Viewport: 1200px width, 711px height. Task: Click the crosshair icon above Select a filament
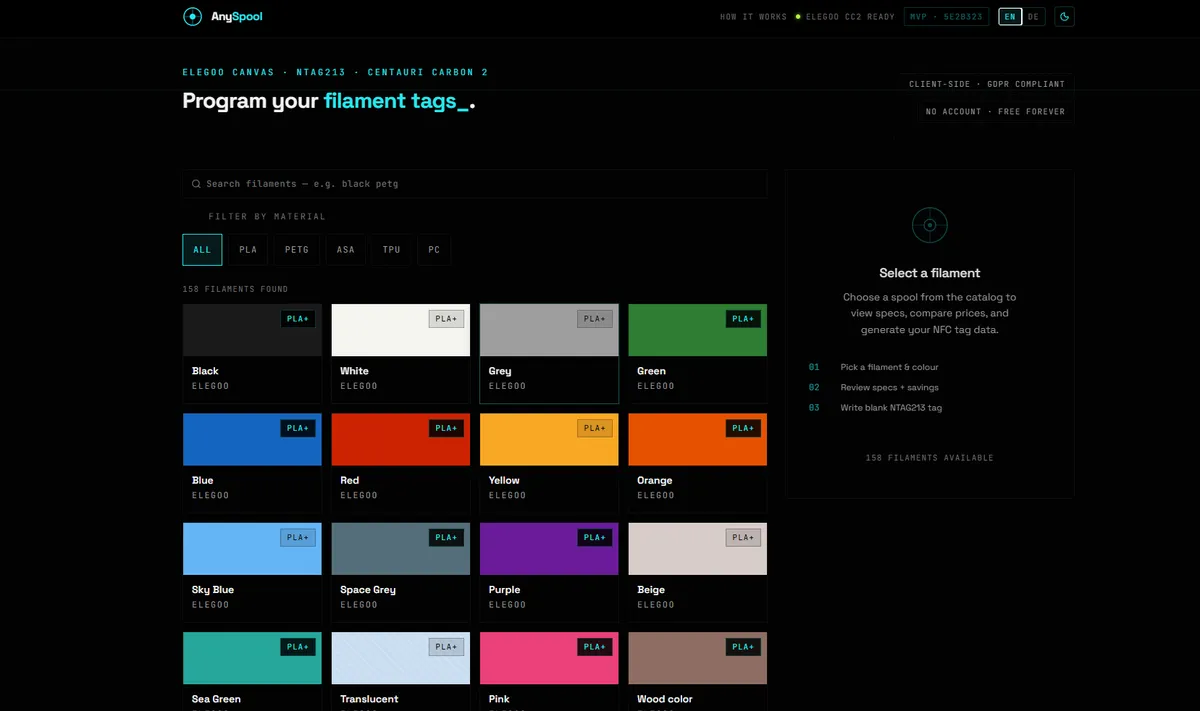tap(929, 225)
